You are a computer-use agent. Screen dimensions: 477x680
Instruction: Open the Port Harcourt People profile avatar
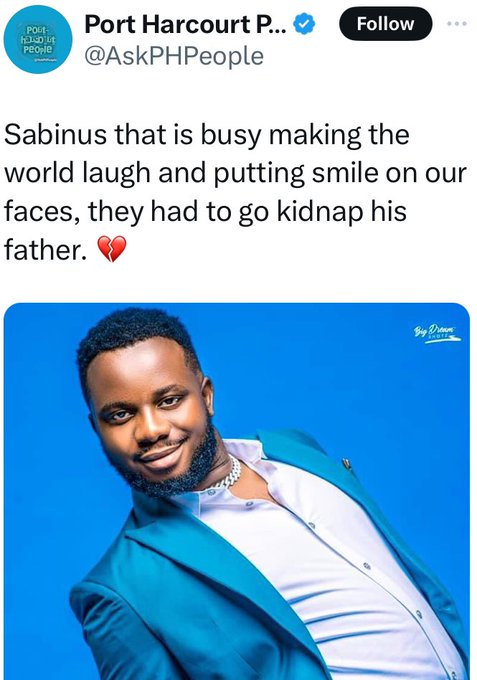[38, 39]
